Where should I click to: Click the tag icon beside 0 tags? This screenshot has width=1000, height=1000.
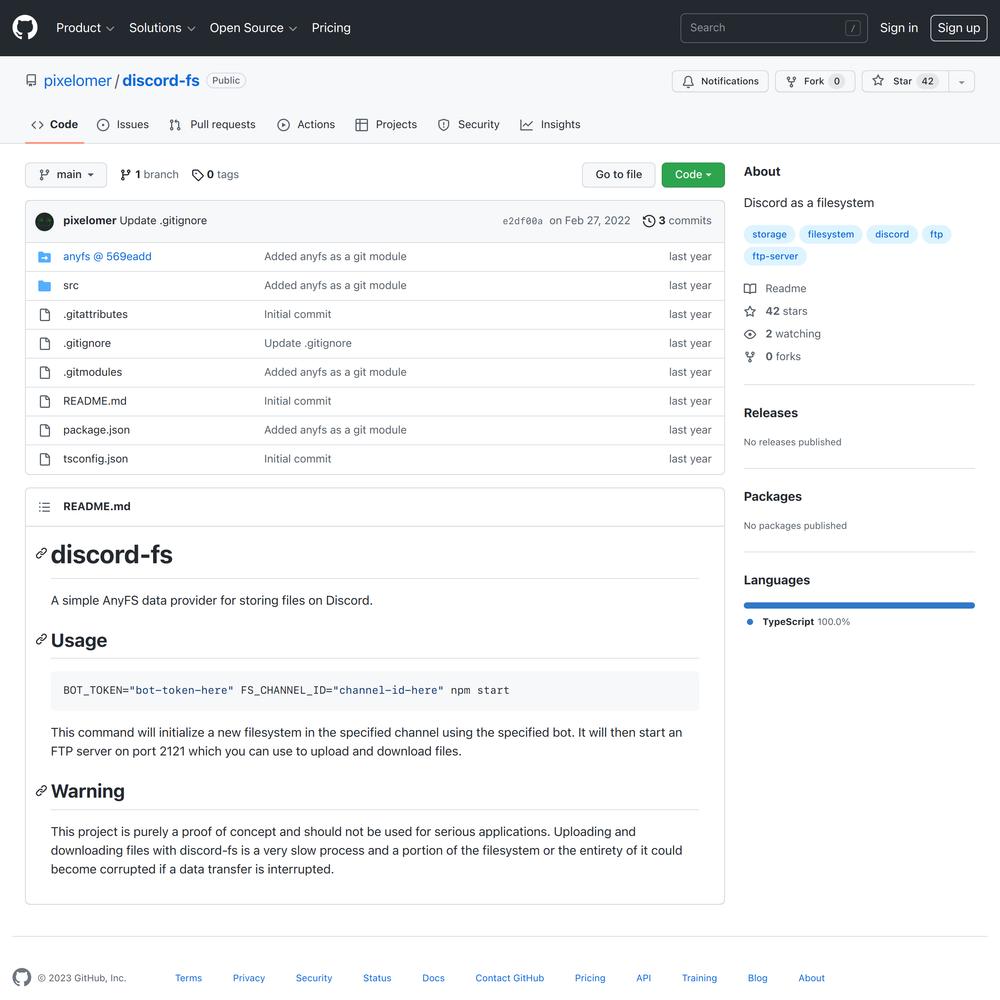tap(198, 175)
